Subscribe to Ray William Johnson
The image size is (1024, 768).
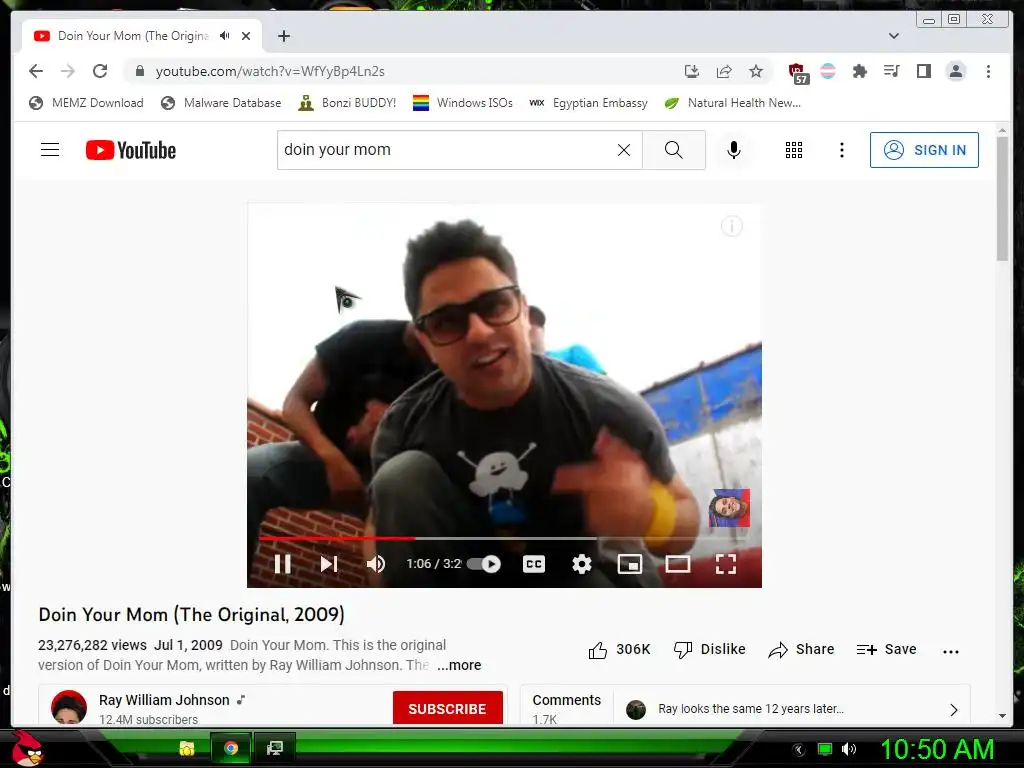447,709
